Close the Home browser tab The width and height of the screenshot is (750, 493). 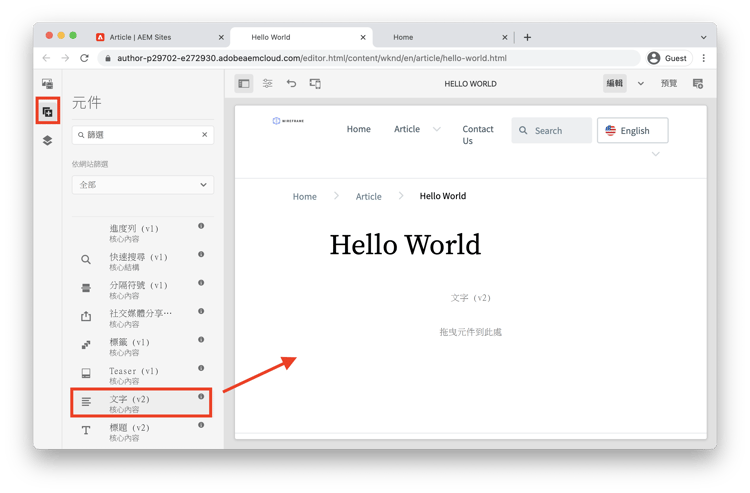coord(505,37)
